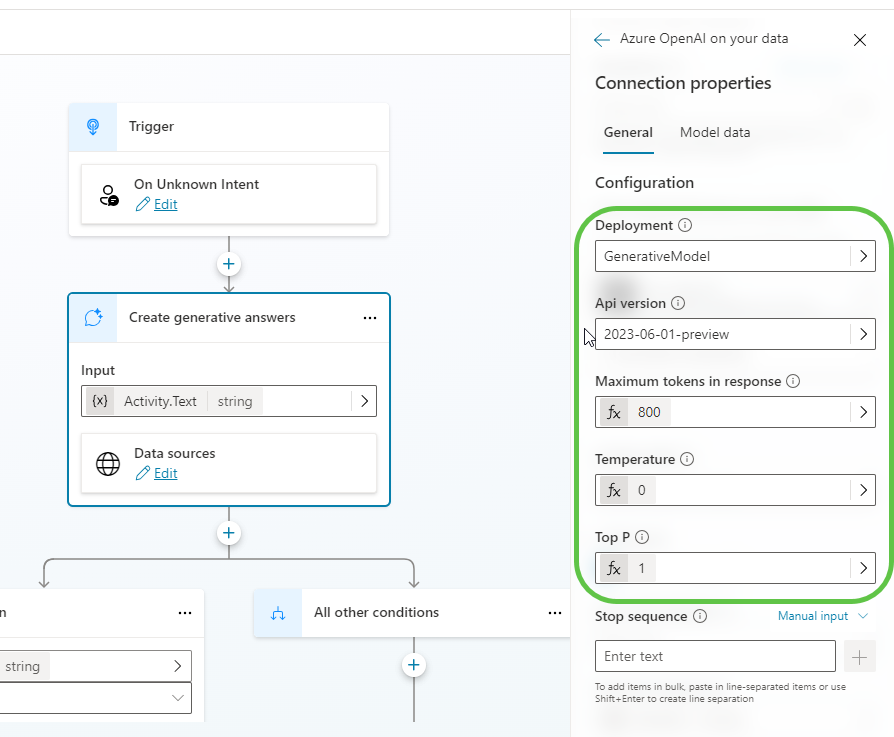Open All other conditions more options menu
This screenshot has width=894, height=737.
pos(555,613)
